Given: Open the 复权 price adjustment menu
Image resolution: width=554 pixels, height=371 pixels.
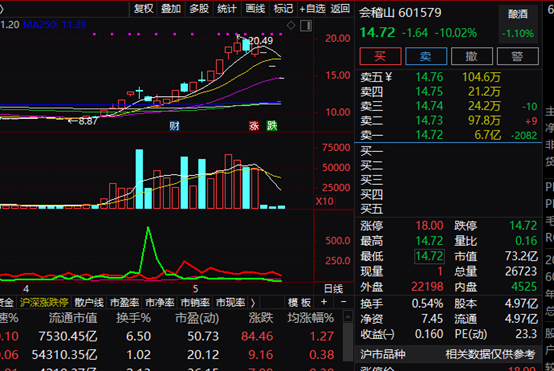Looking at the screenshot, I should pyautogui.click(x=143, y=8).
